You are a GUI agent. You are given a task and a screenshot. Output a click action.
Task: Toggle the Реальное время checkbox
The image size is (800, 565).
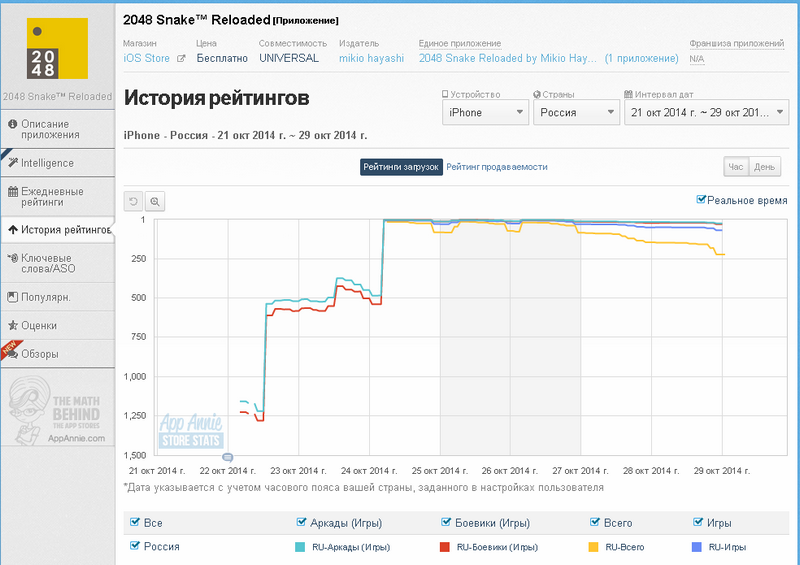pyautogui.click(x=702, y=200)
